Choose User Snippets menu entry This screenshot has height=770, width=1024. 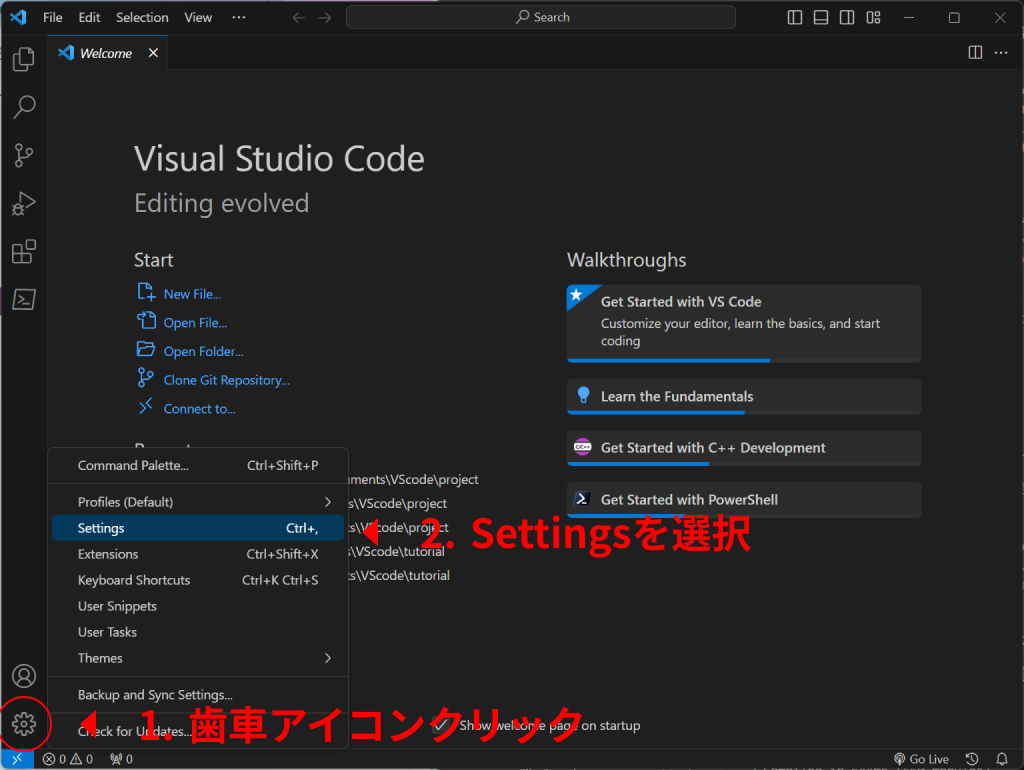(198, 607)
